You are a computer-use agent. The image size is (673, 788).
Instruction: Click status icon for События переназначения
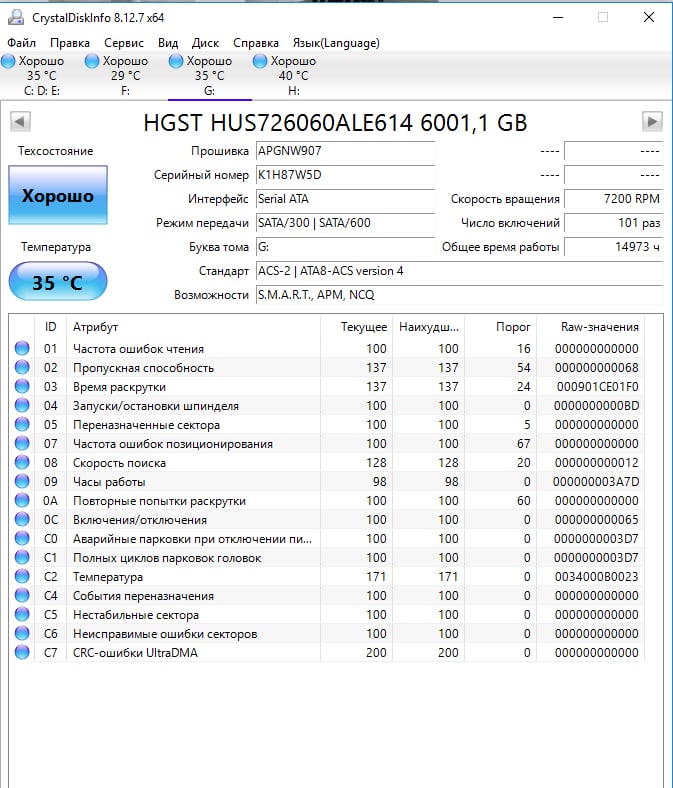pyautogui.click(x=22, y=595)
